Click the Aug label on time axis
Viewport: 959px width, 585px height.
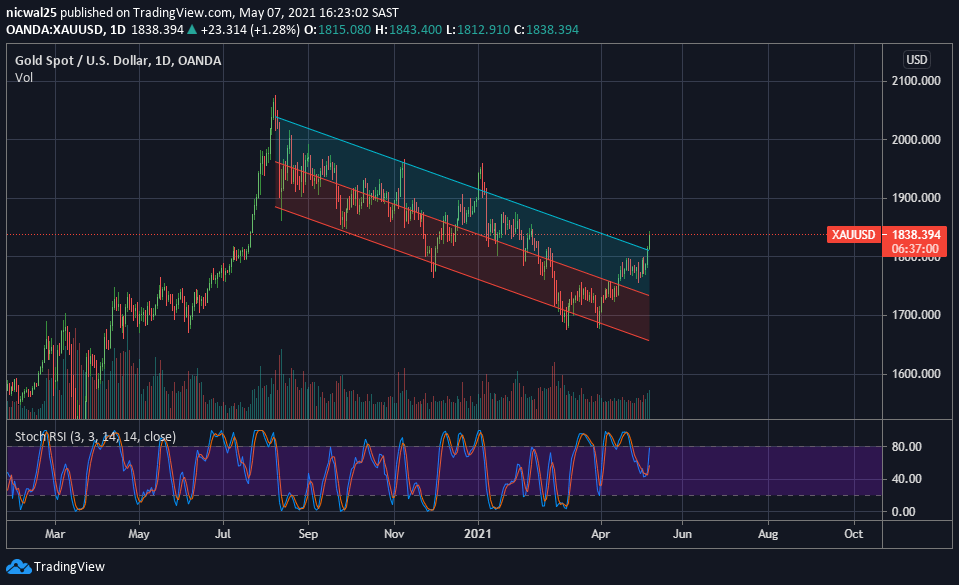pyautogui.click(x=768, y=534)
